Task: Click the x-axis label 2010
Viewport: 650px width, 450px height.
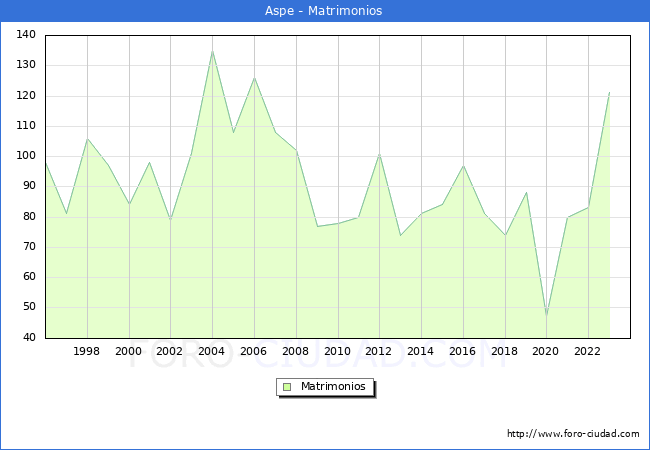Action: [337, 351]
